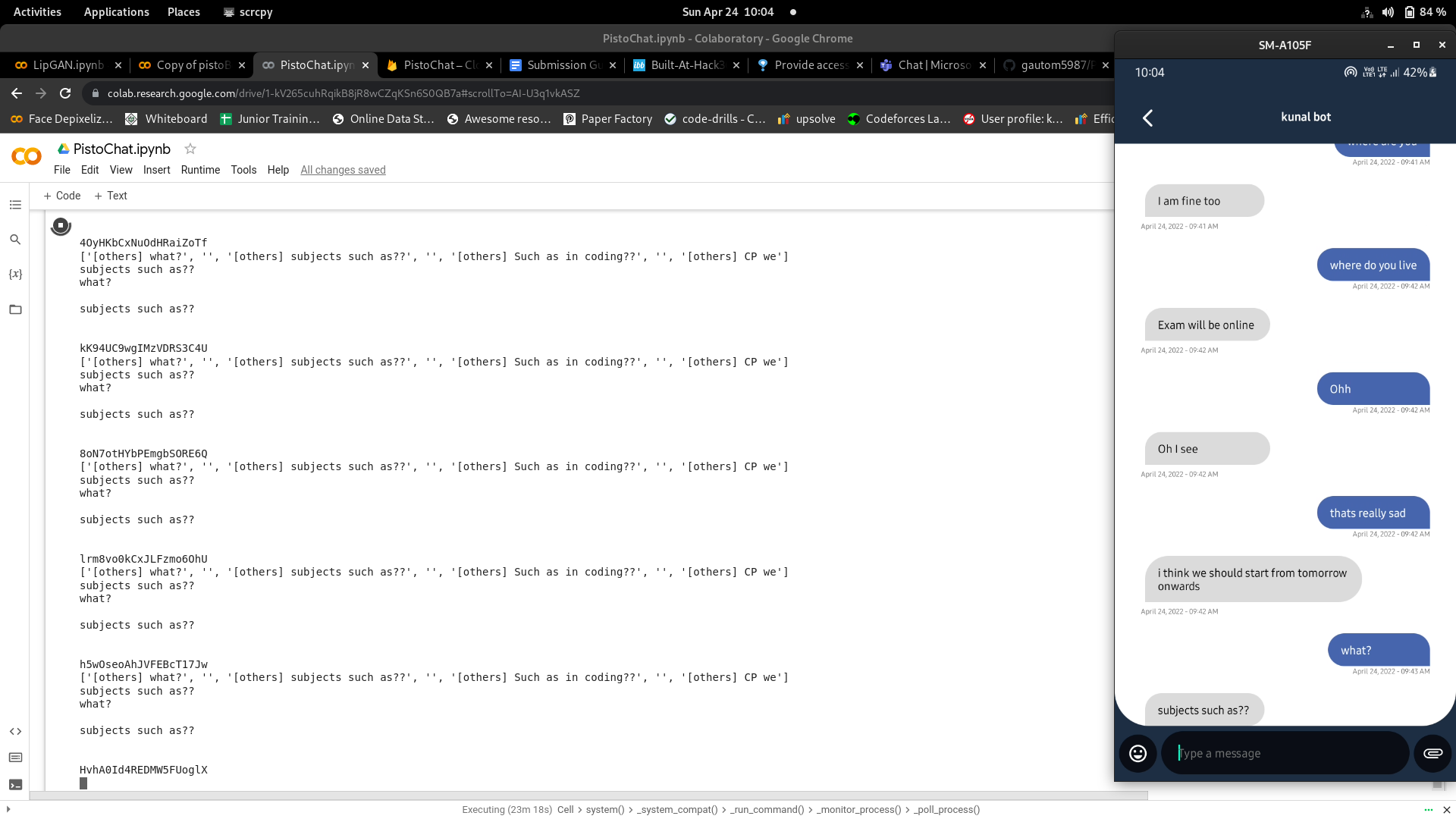
Task: Open the Applications menu in top bar
Action: [x=116, y=12]
